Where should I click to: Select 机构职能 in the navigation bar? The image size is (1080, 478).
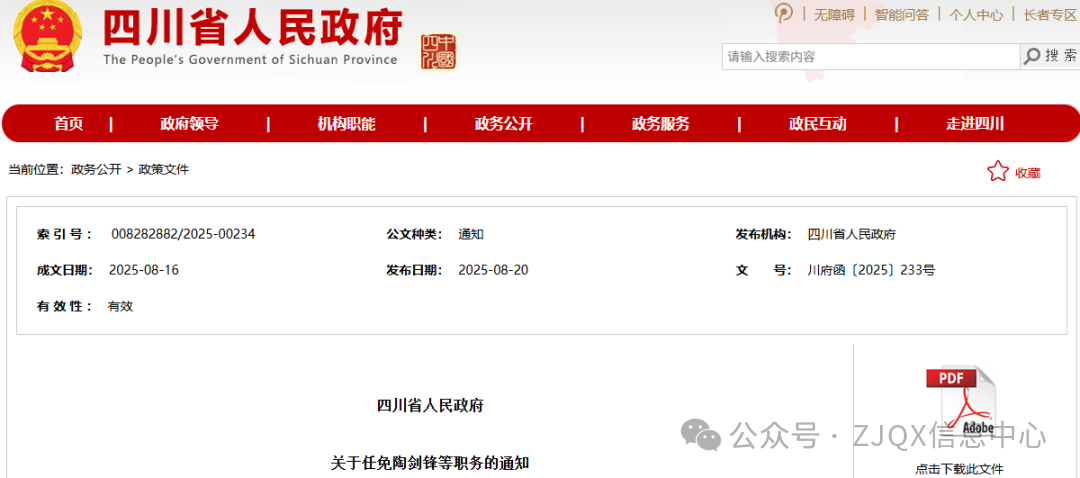346,124
